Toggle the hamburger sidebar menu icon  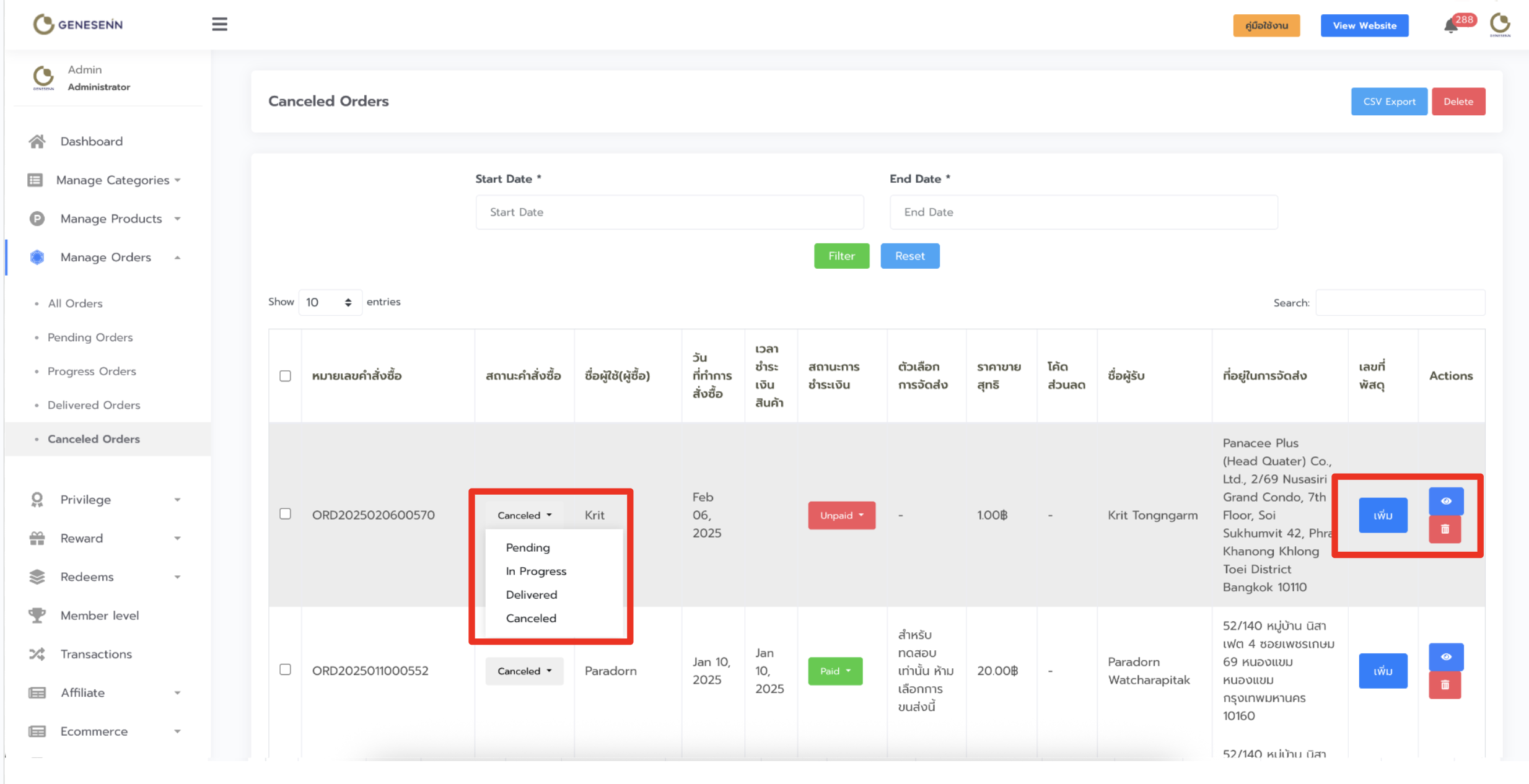219,24
